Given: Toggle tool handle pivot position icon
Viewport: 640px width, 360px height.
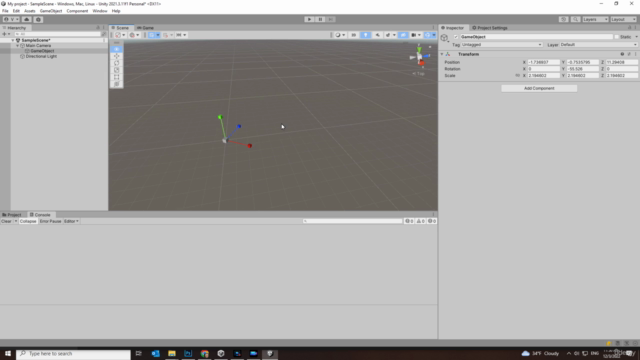Looking at the screenshot, I should coord(120,35).
